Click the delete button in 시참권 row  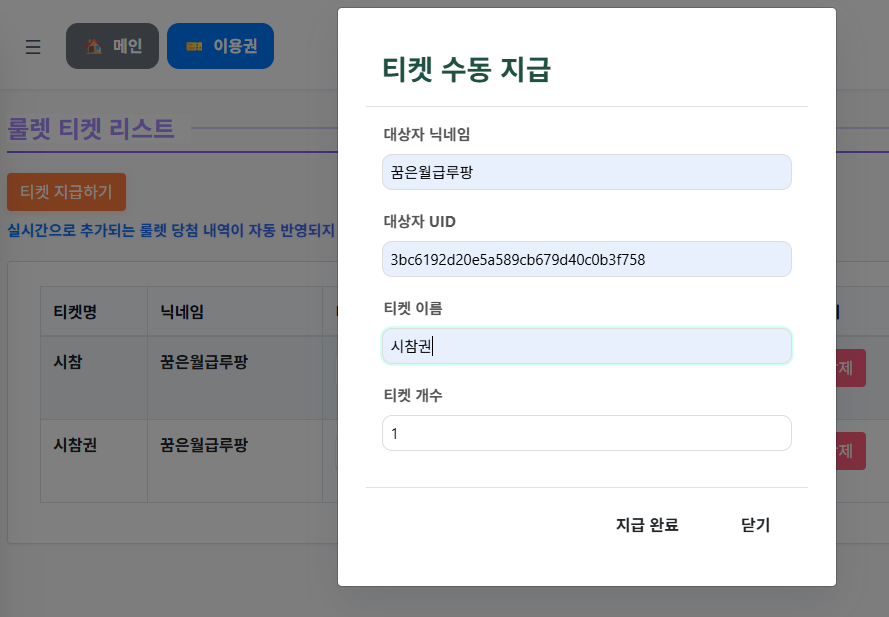pyautogui.click(x=850, y=451)
